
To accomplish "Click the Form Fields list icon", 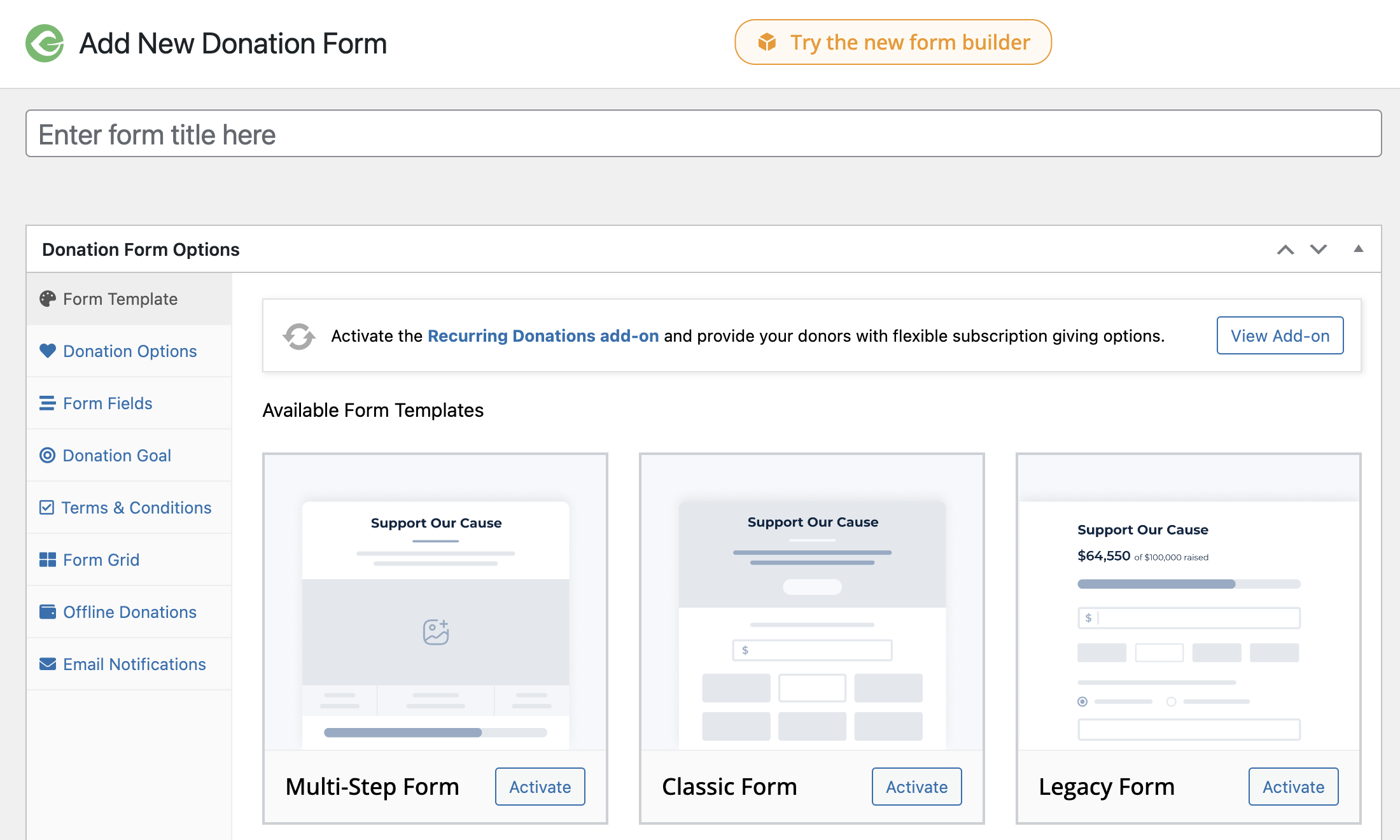I will [47, 403].
